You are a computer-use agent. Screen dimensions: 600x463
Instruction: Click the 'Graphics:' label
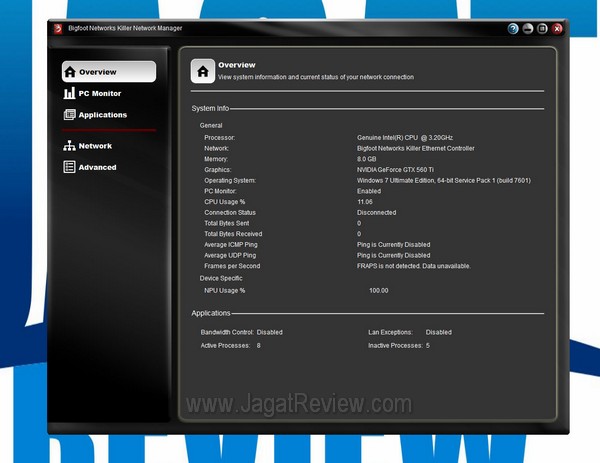click(218, 170)
